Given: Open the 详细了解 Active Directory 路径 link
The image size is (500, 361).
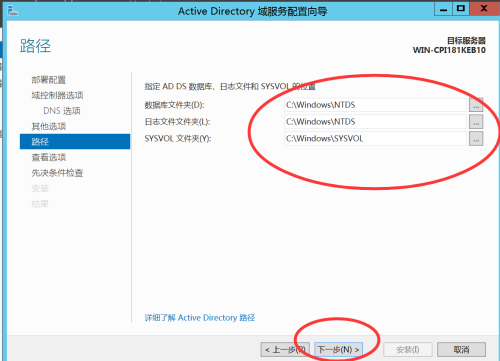Looking at the screenshot, I should coord(200,318).
